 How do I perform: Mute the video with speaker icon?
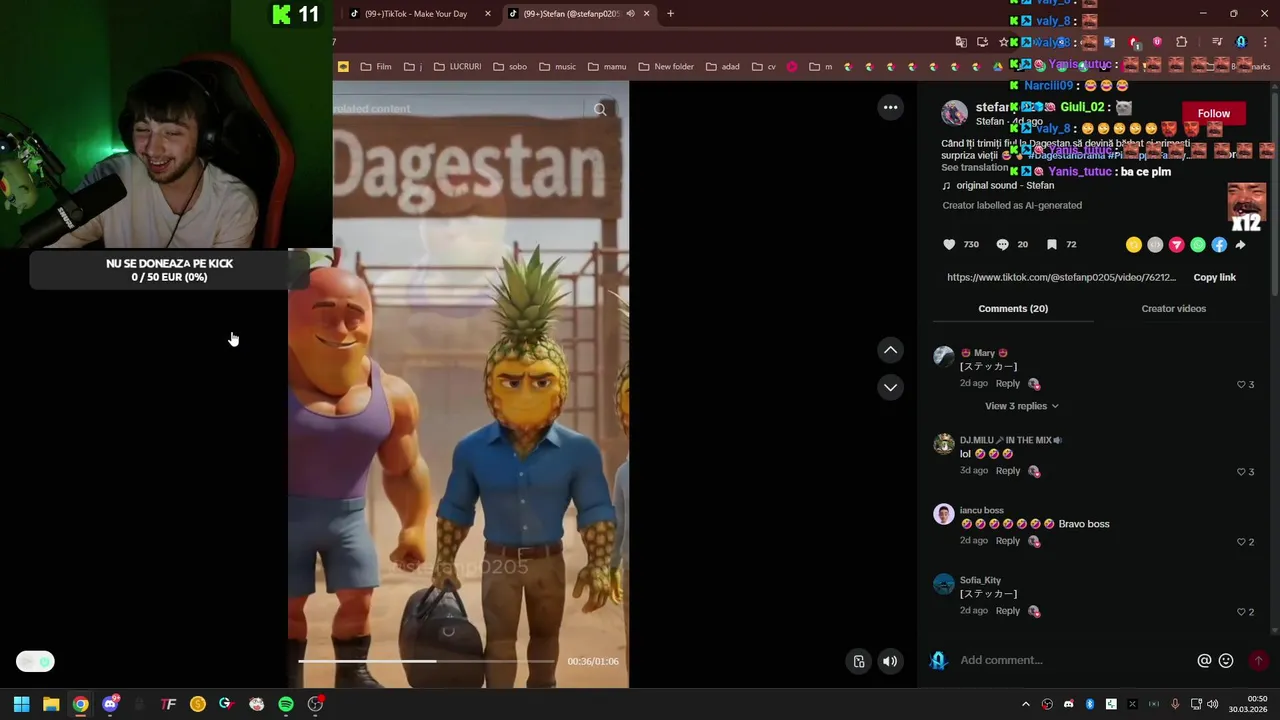pyautogui.click(x=890, y=661)
